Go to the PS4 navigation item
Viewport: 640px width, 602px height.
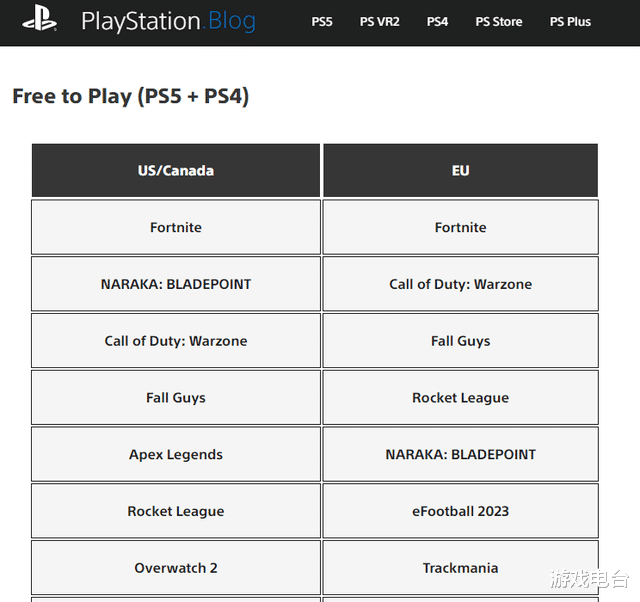coord(437,22)
